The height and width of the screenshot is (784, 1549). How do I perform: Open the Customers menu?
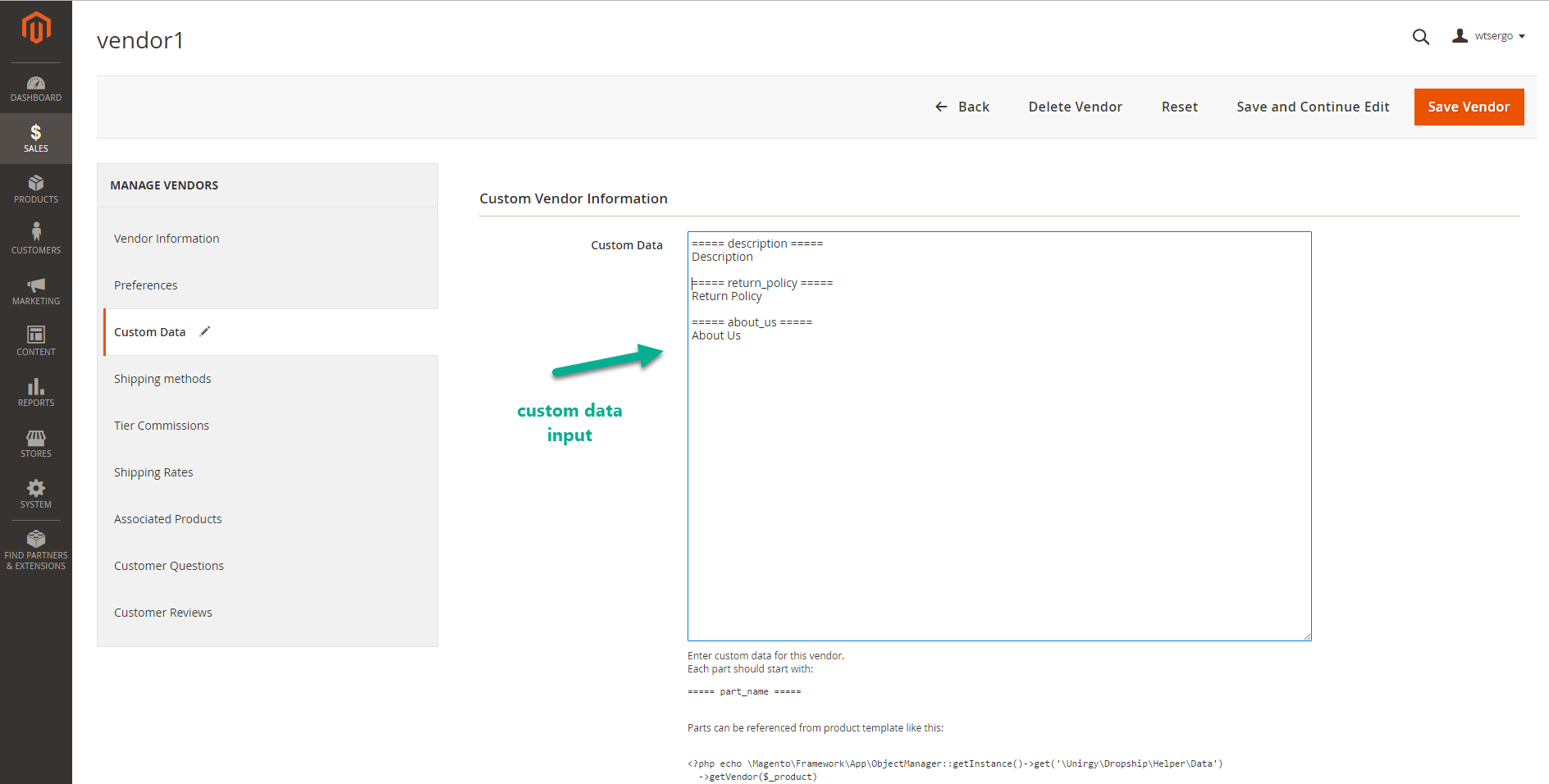click(x=36, y=240)
